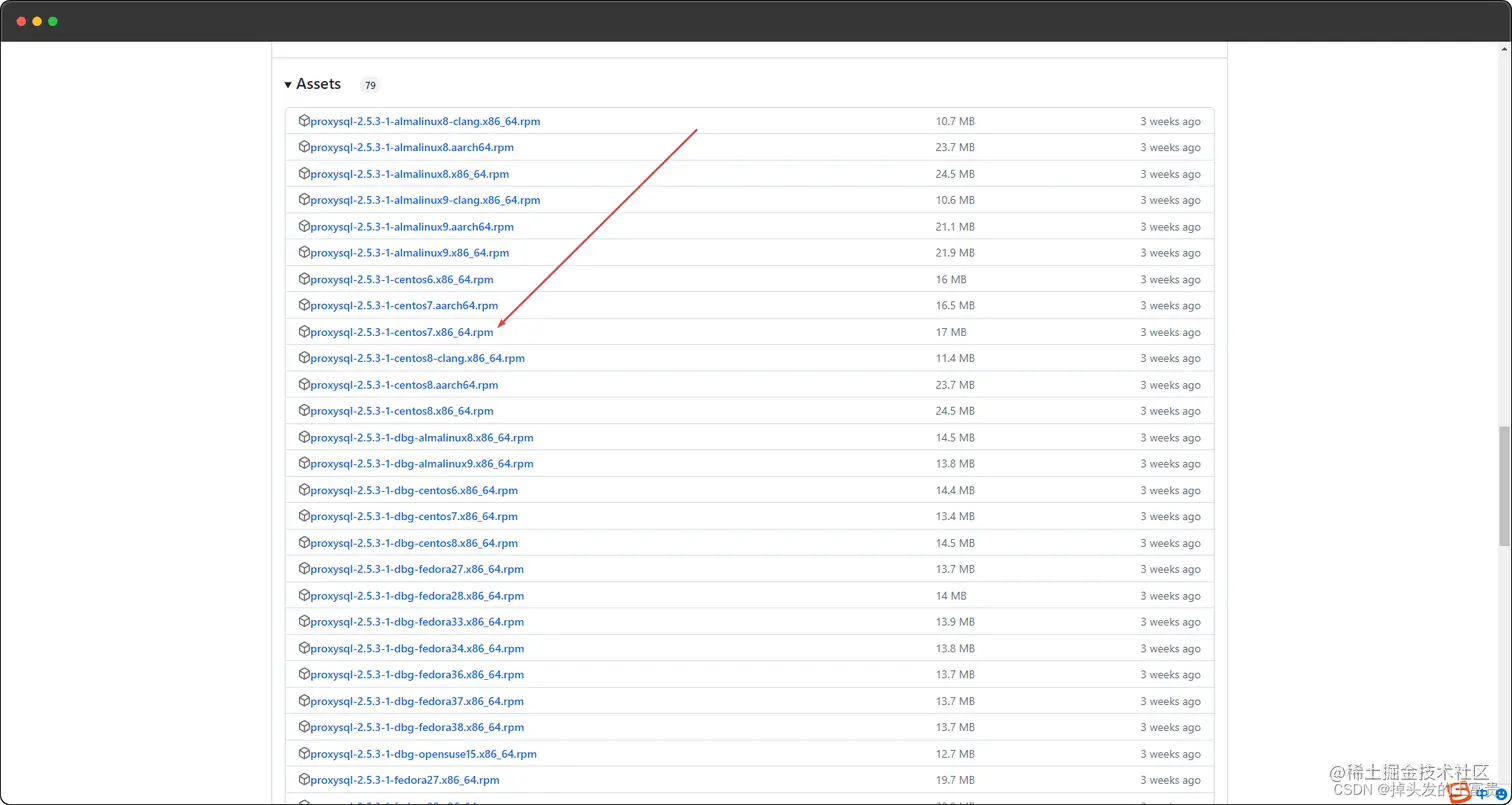Open proxysql-2.5.3-1-dbg-fedora37.x86_64.rpm link
This screenshot has height=805, width=1512.
point(417,701)
